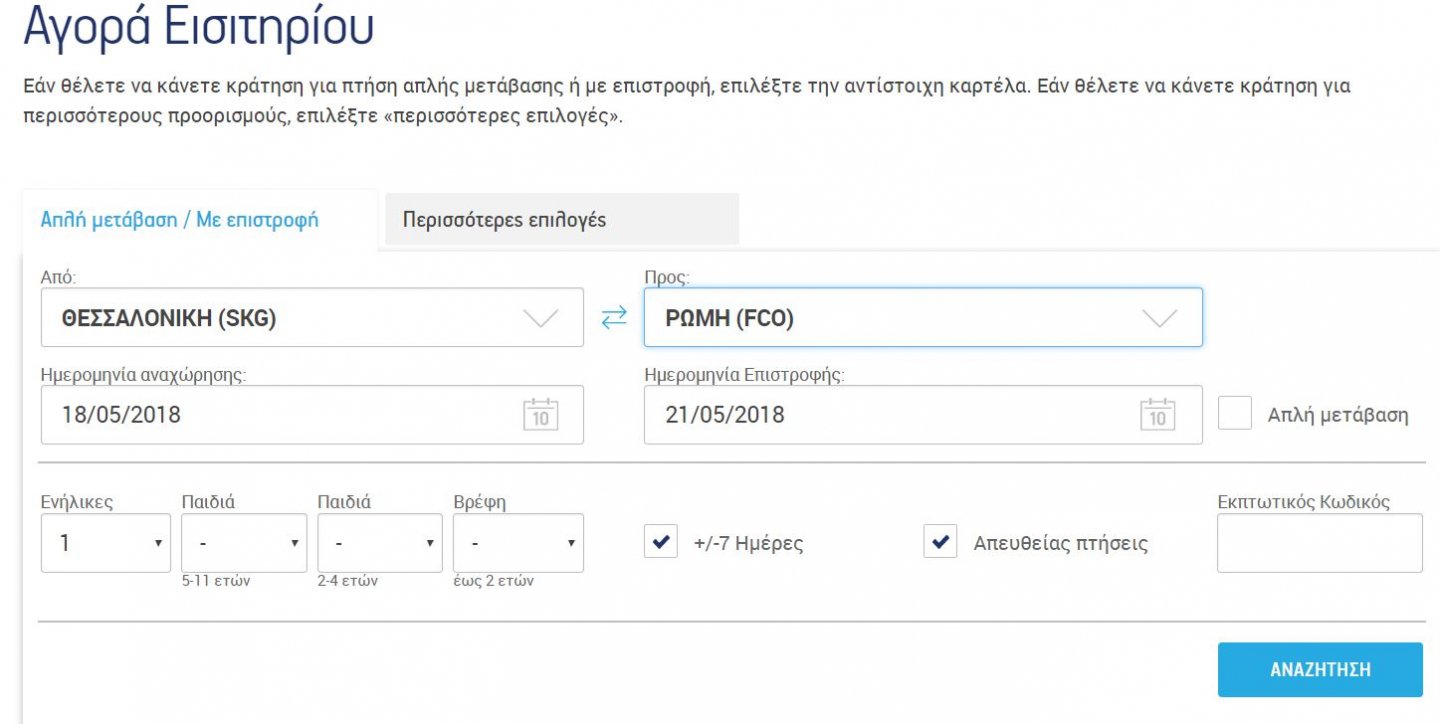The height and width of the screenshot is (724, 1440).
Task: Click the chevron in the ΡΩΜΗ (FCO) field
Action: 1159,319
